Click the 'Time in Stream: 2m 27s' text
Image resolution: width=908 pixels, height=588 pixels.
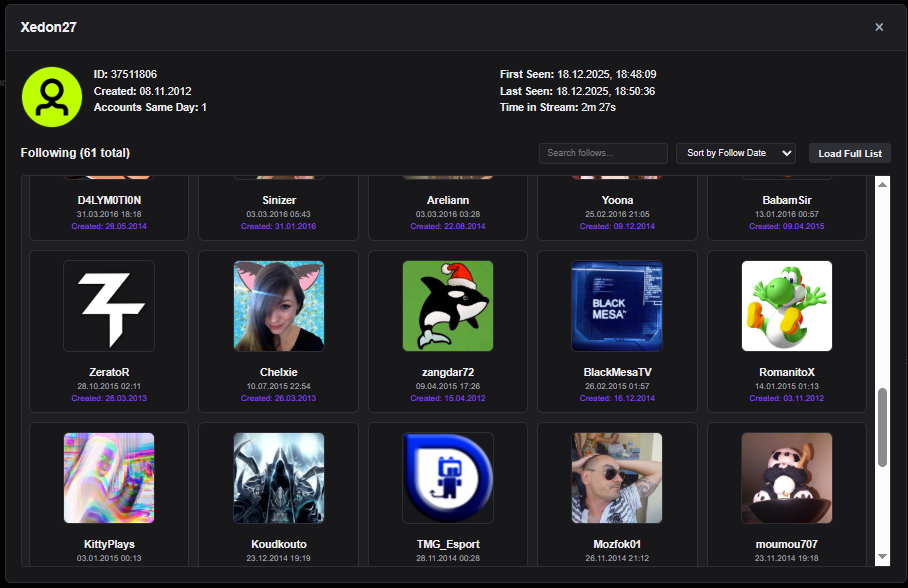coord(558,107)
